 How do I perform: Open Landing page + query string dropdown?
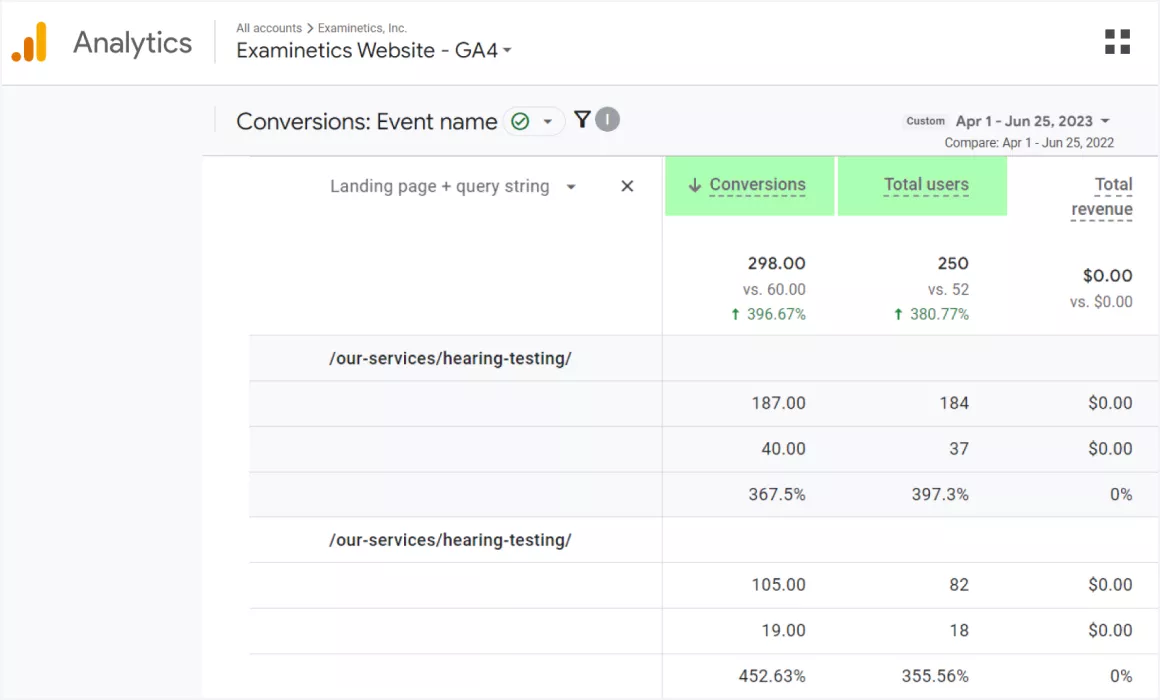[453, 186]
